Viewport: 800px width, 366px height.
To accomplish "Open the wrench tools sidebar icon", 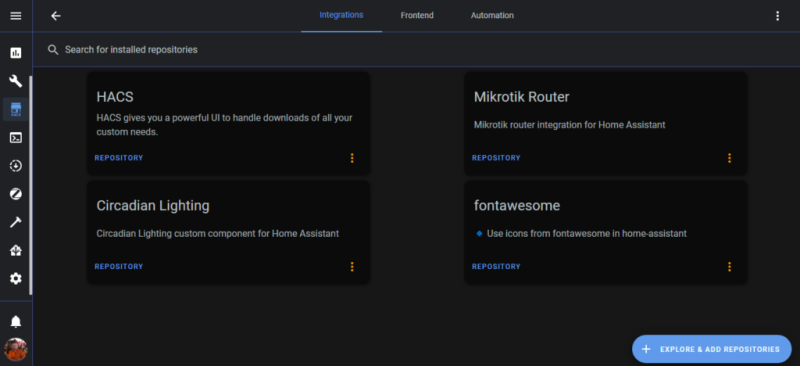I will click(x=16, y=81).
